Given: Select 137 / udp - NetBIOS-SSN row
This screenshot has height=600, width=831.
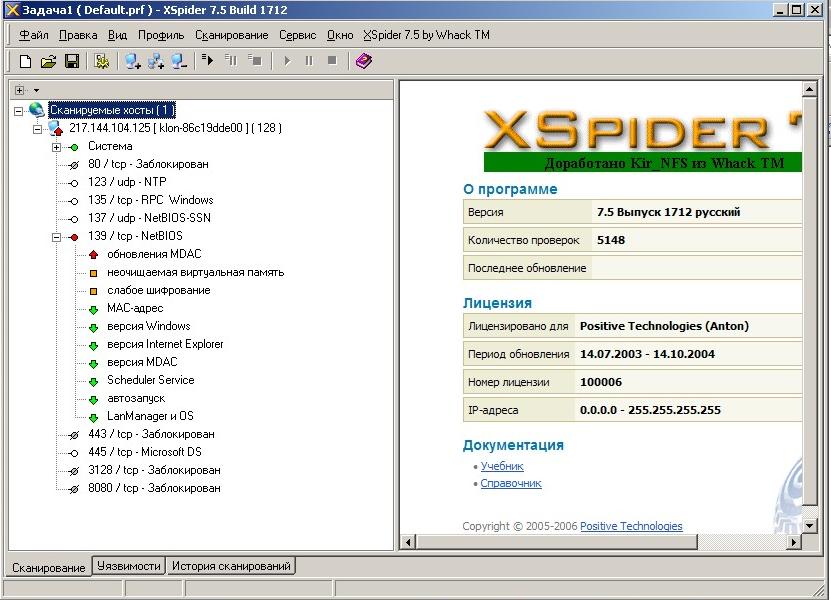Looking at the screenshot, I should [x=149, y=218].
